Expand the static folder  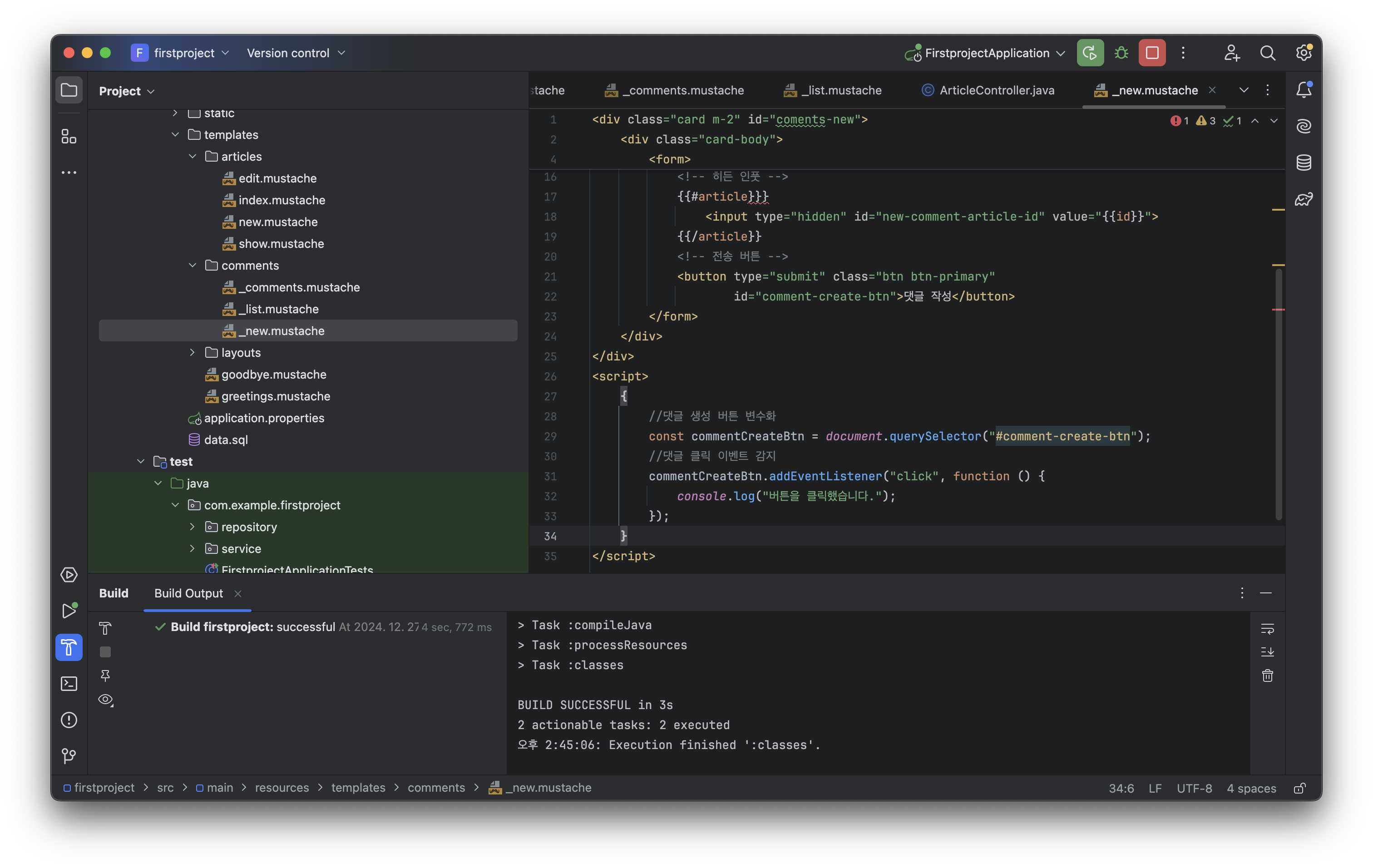click(x=175, y=113)
